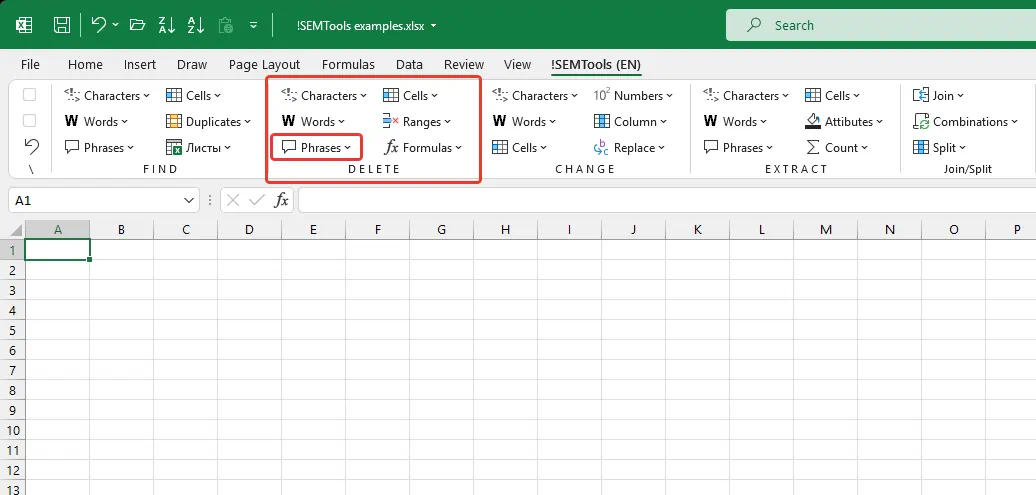
Task: Open the Split menu
Action: coord(939,148)
